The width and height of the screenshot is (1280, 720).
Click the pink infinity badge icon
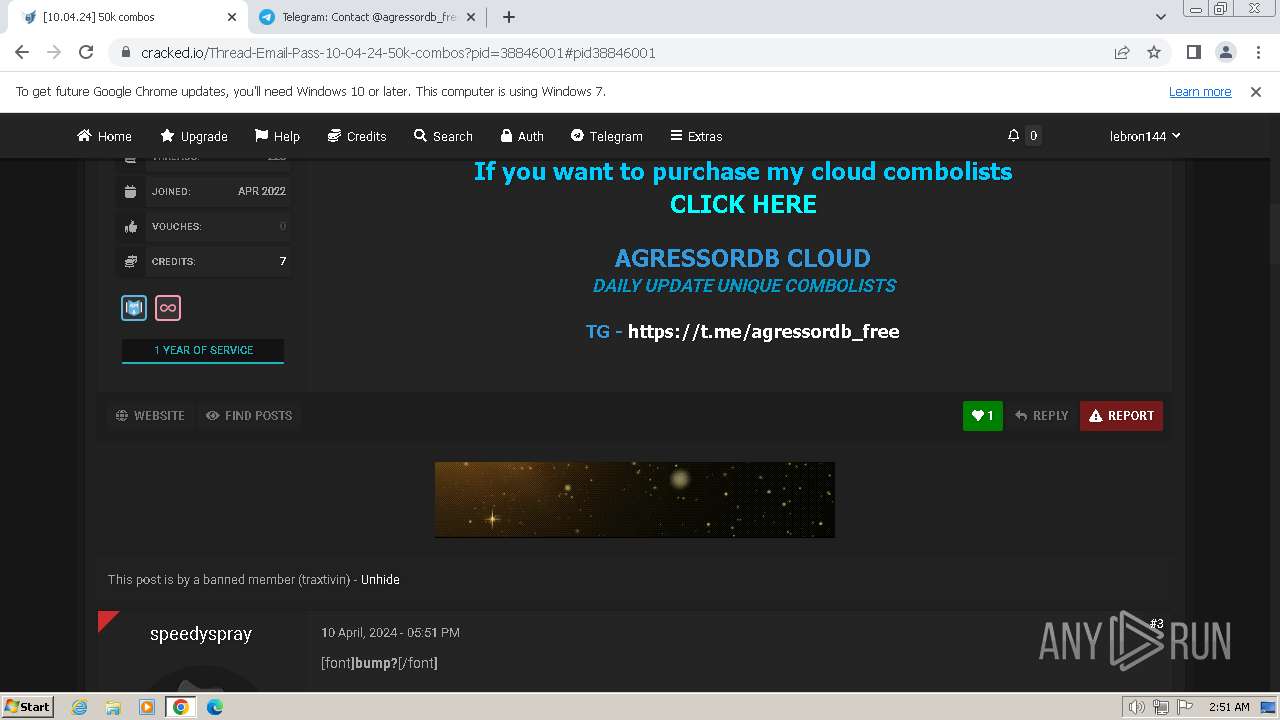[x=168, y=308]
